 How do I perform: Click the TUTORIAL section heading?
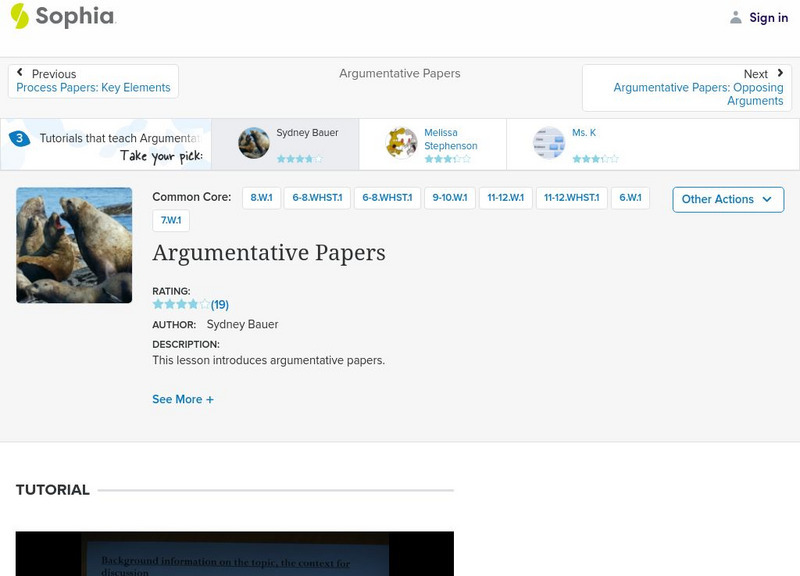[53, 490]
